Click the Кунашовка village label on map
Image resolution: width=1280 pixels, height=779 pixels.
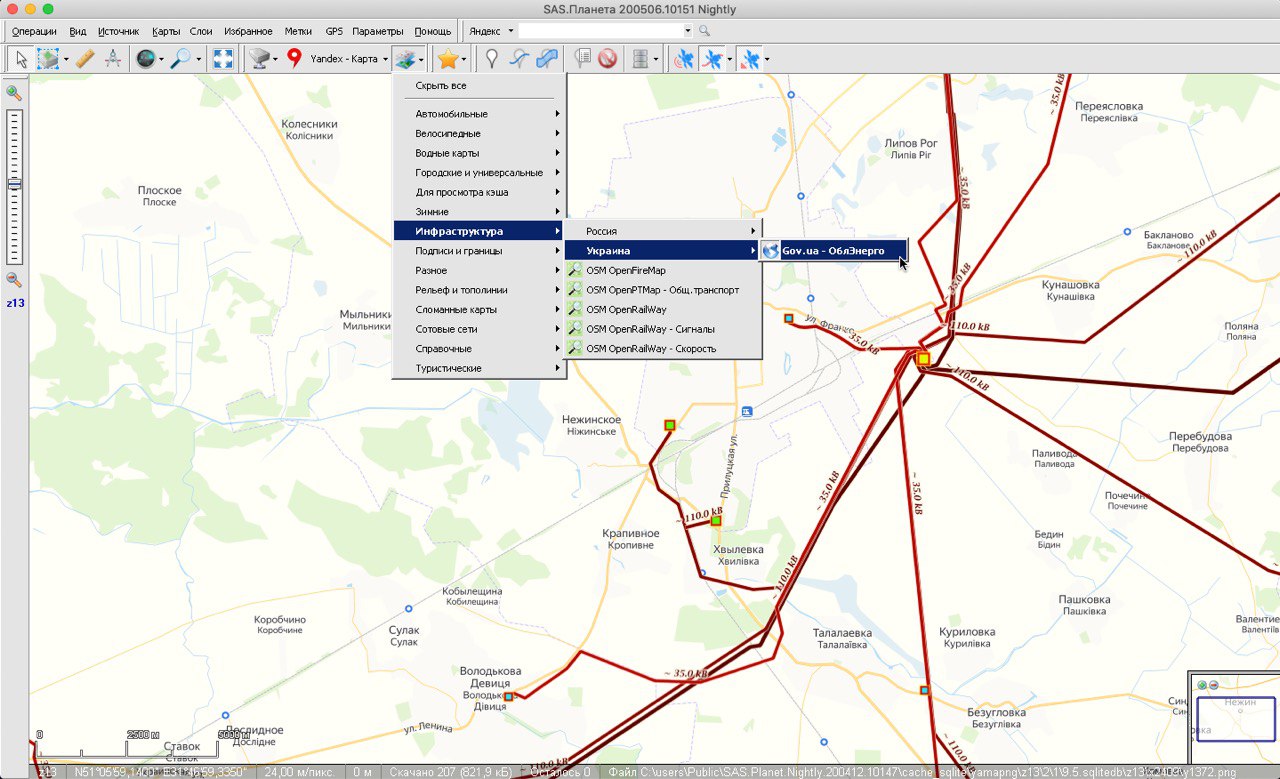point(1072,285)
